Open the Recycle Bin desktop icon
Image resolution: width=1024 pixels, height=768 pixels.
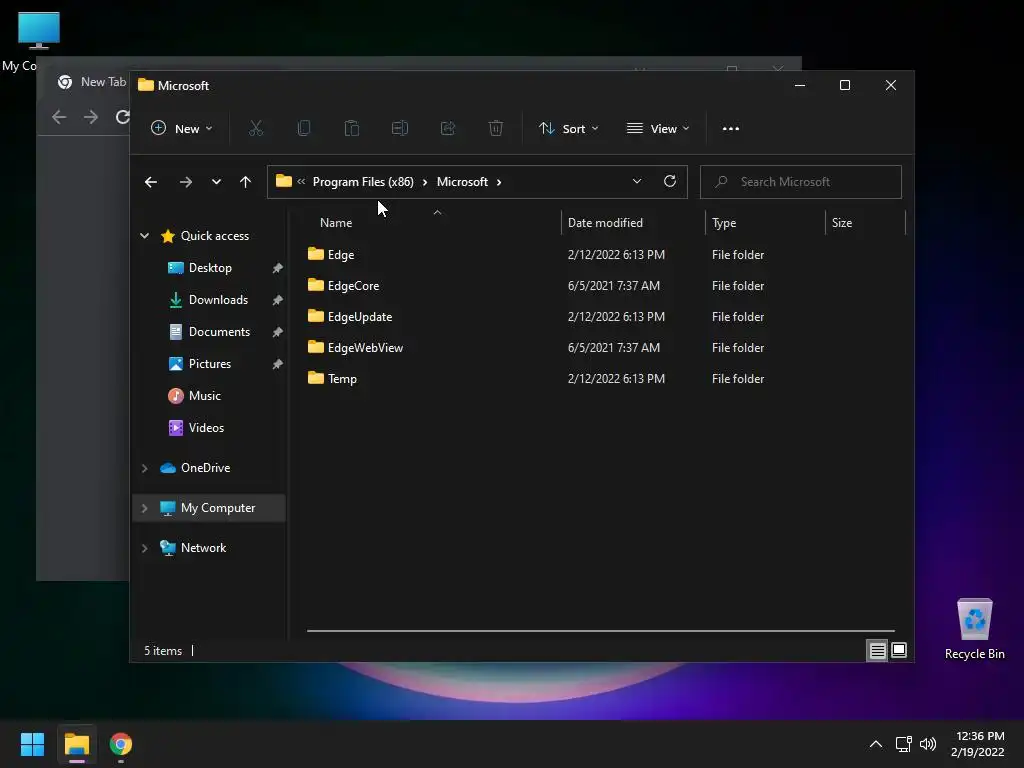tap(974, 629)
